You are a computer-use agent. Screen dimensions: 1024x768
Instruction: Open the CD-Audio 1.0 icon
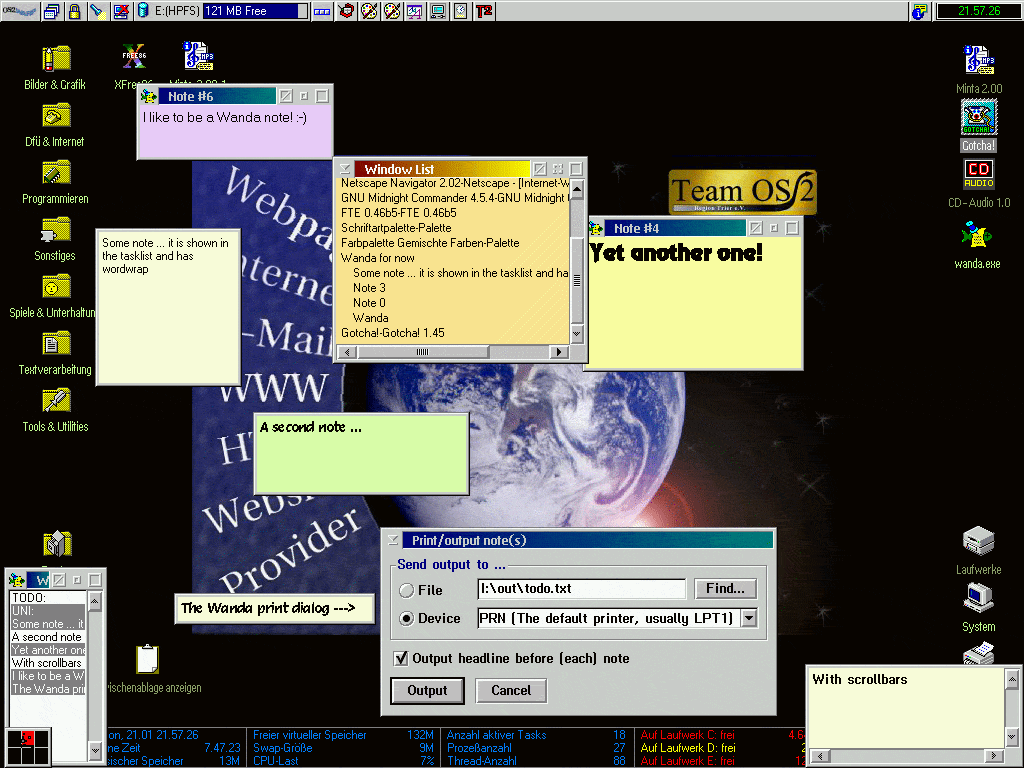coord(978,174)
